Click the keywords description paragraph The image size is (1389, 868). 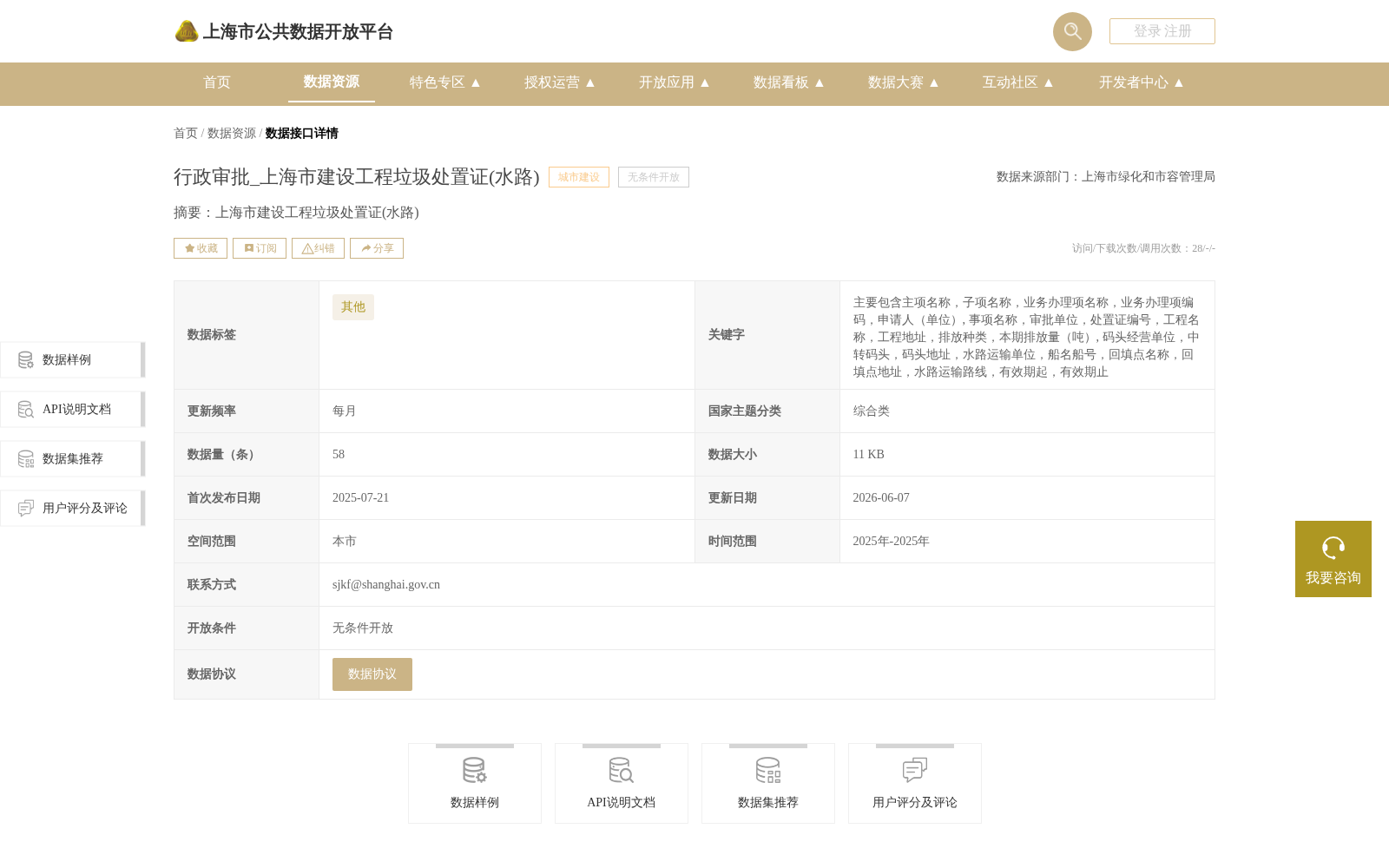(x=1026, y=337)
